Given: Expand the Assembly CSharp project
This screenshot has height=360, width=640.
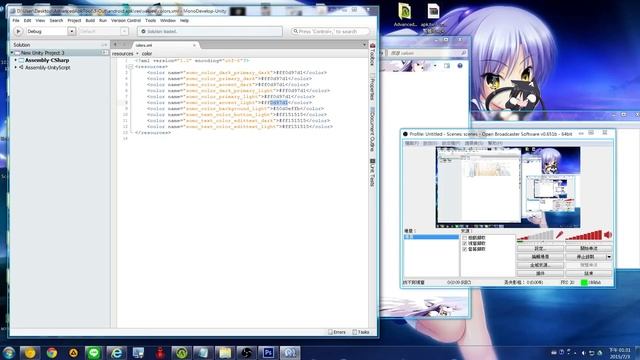Looking at the screenshot, I should tap(16, 60).
